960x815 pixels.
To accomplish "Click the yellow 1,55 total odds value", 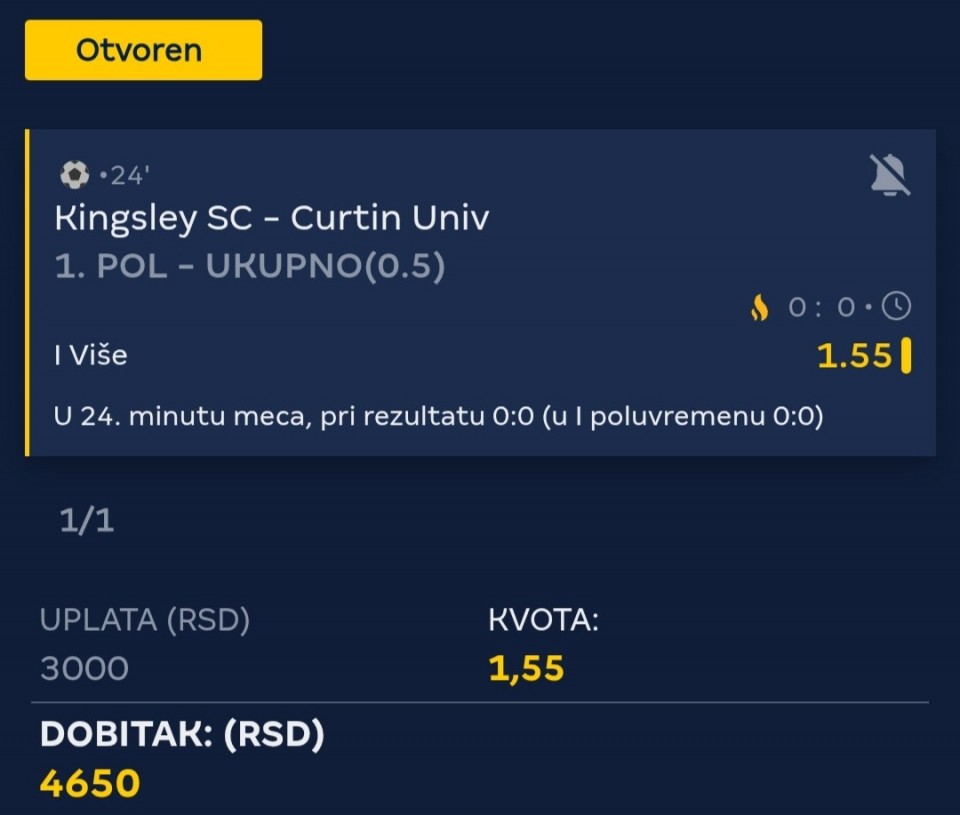I will point(526,668).
